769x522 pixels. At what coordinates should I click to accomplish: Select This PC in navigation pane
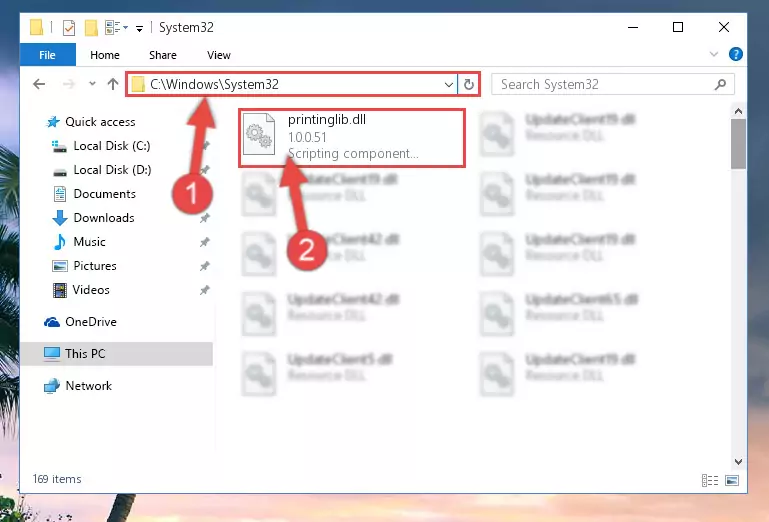point(117,354)
